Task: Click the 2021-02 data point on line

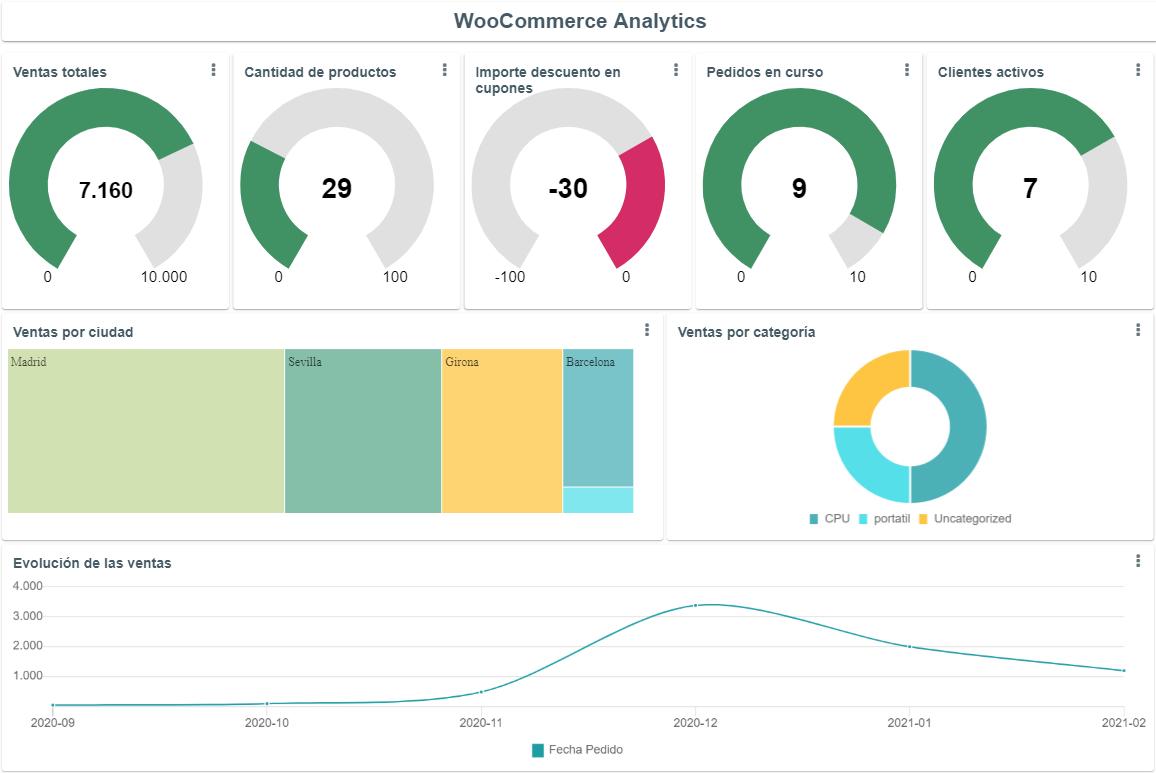Action: click(x=1124, y=670)
